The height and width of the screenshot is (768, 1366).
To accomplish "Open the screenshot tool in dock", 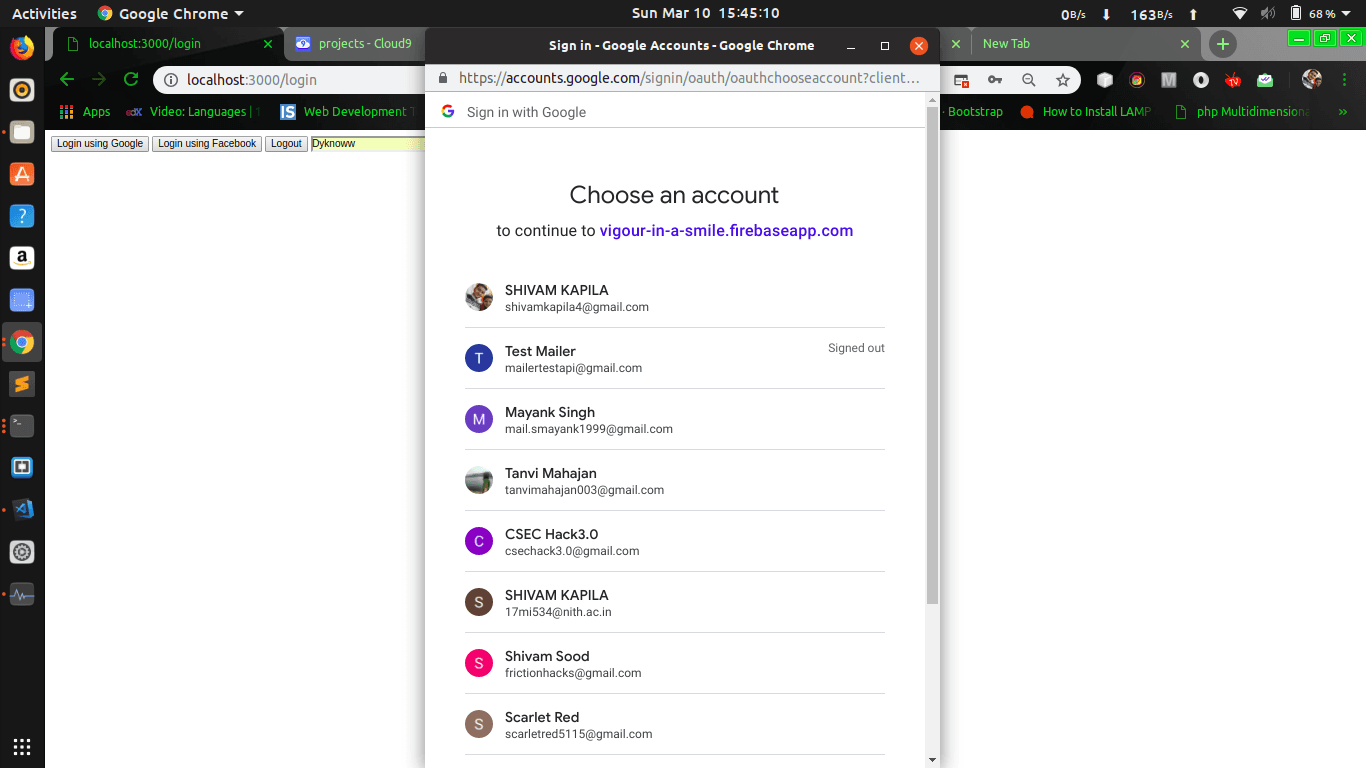I will [22, 300].
